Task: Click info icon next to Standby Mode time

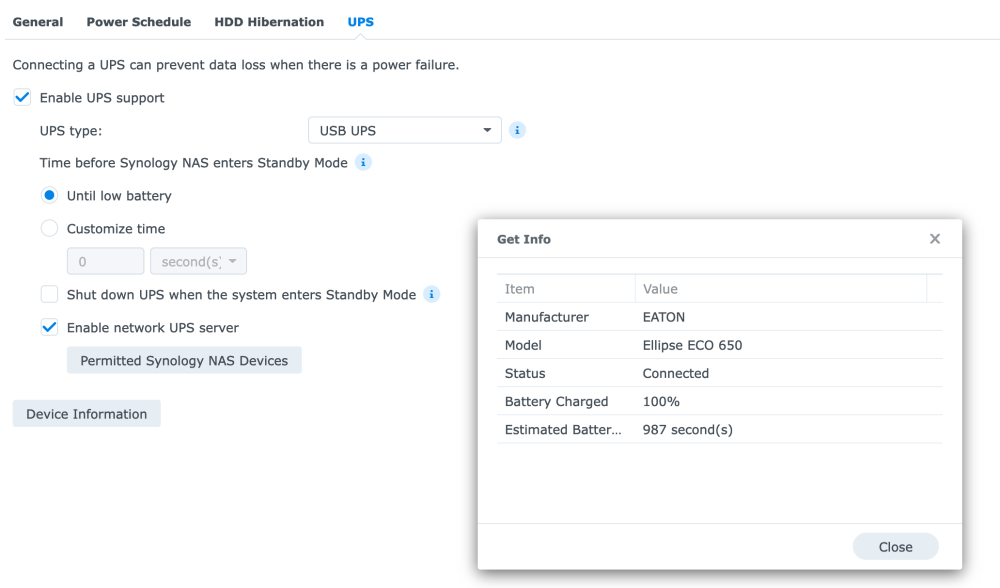Action: pos(364,162)
